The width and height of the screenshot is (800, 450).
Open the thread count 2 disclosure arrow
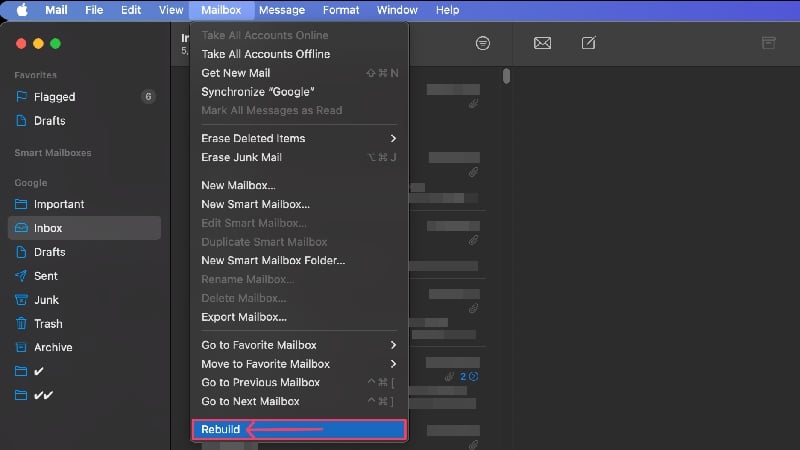(x=473, y=377)
